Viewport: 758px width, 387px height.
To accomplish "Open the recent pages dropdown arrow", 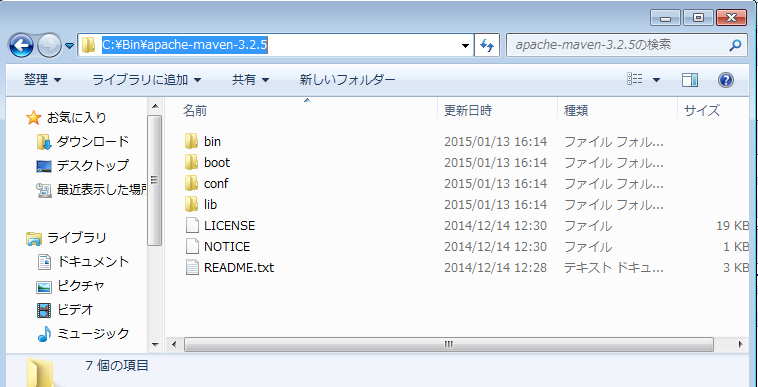I will click(x=69, y=46).
